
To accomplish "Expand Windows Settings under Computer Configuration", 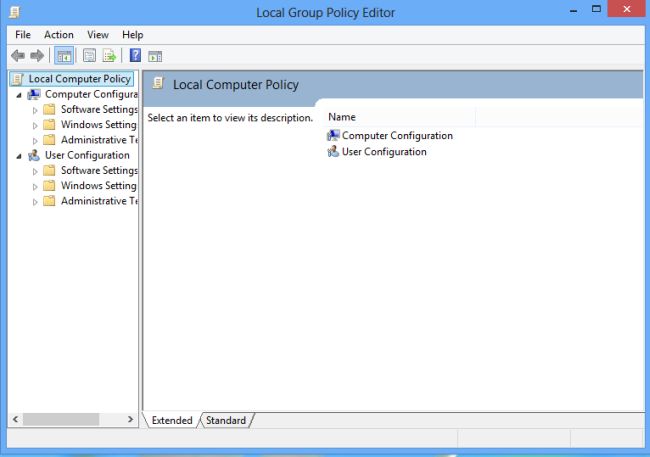I will tap(35, 125).
